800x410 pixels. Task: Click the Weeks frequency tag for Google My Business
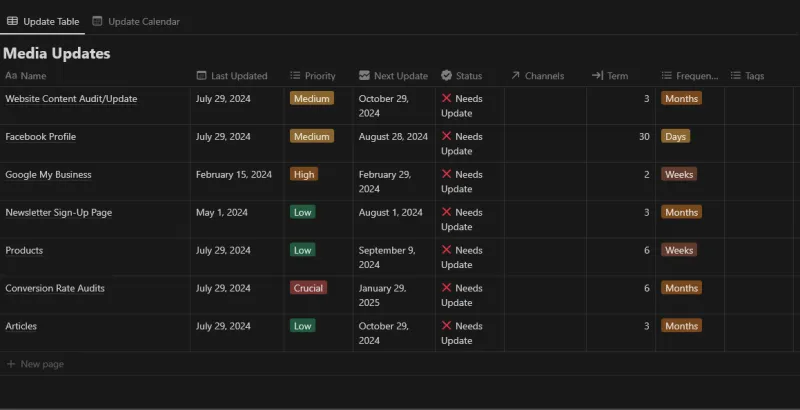click(679, 174)
